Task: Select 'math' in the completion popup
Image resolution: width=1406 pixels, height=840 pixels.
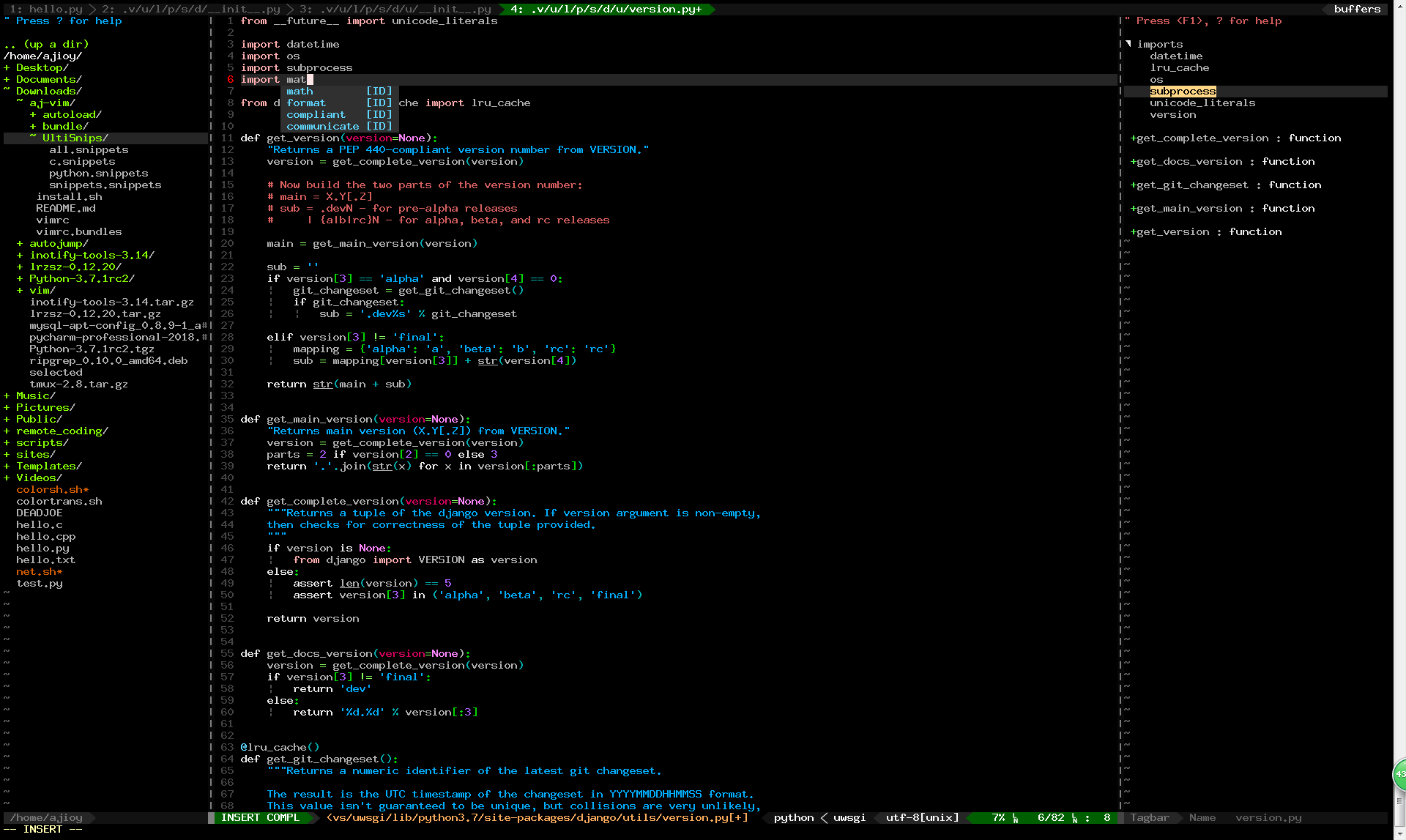Action: [x=300, y=91]
